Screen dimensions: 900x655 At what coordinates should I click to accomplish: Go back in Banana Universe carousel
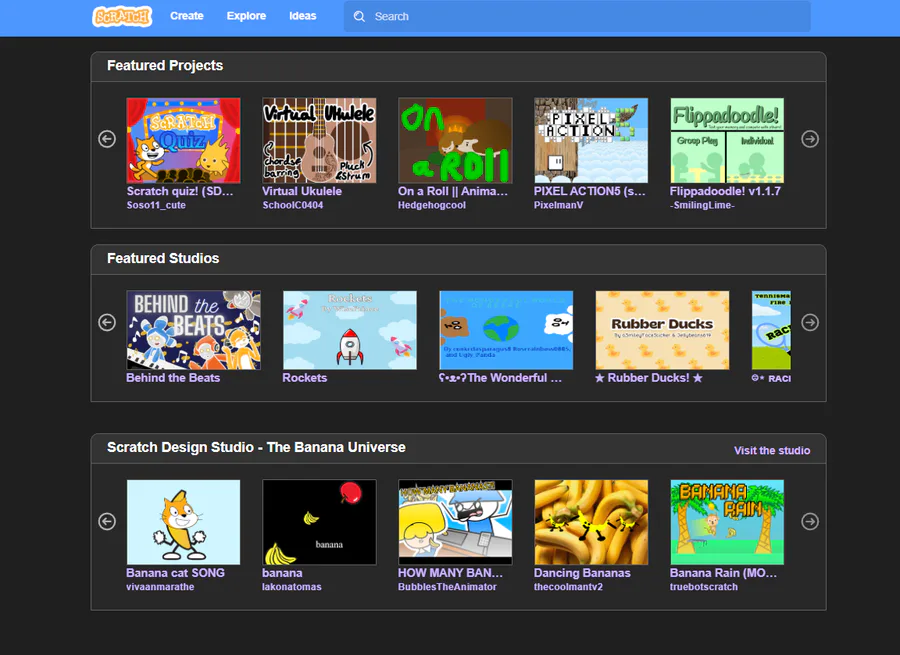[x=107, y=522]
